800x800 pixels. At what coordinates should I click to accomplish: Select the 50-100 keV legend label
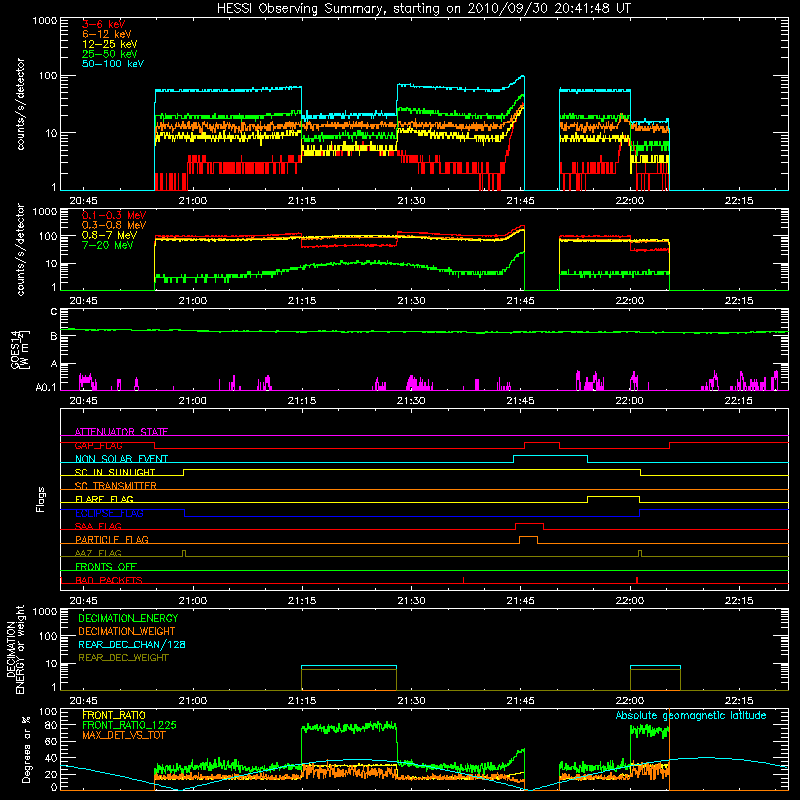click(113, 64)
